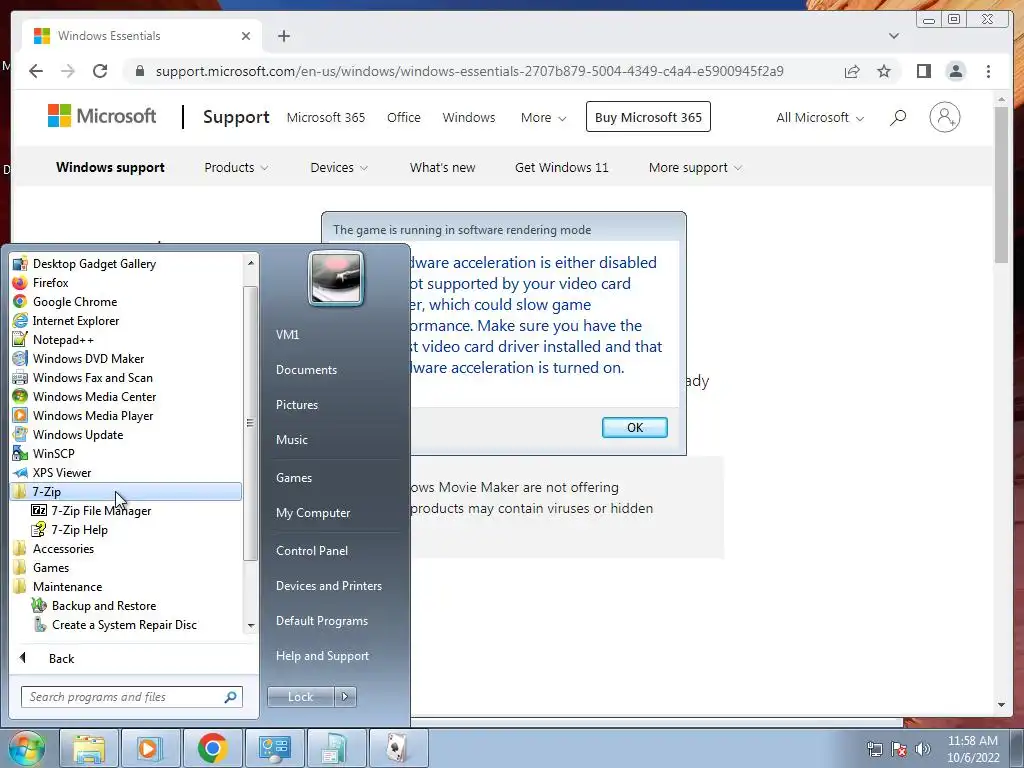Open shutdown options arrow next to Lock
1024x768 pixels.
click(x=345, y=697)
